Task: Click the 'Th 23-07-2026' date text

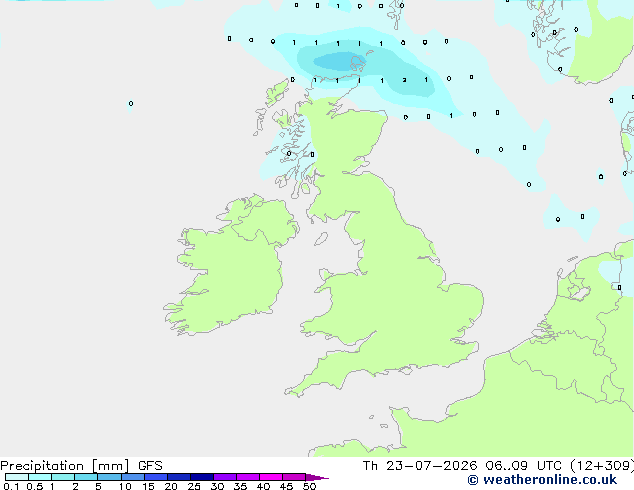Action: [420, 466]
